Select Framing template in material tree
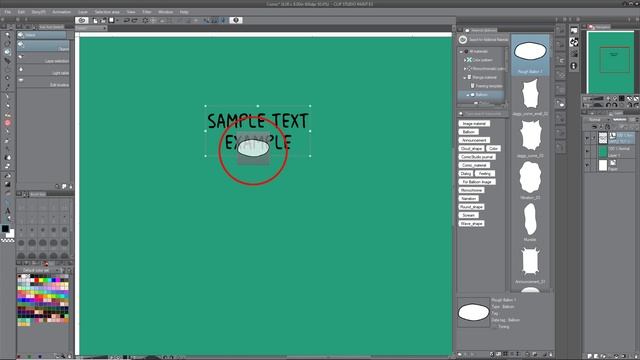640x360 pixels. click(486, 86)
